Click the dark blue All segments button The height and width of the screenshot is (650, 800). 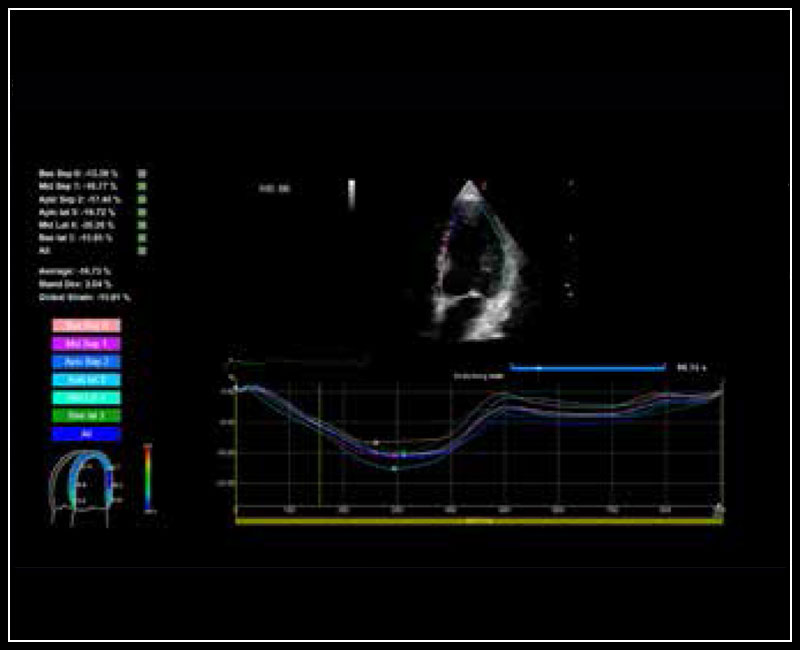pos(87,434)
